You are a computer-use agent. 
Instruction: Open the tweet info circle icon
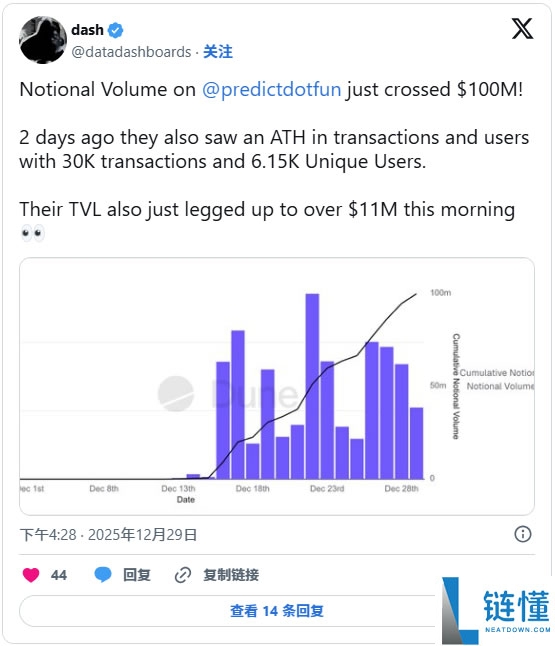(x=522, y=534)
